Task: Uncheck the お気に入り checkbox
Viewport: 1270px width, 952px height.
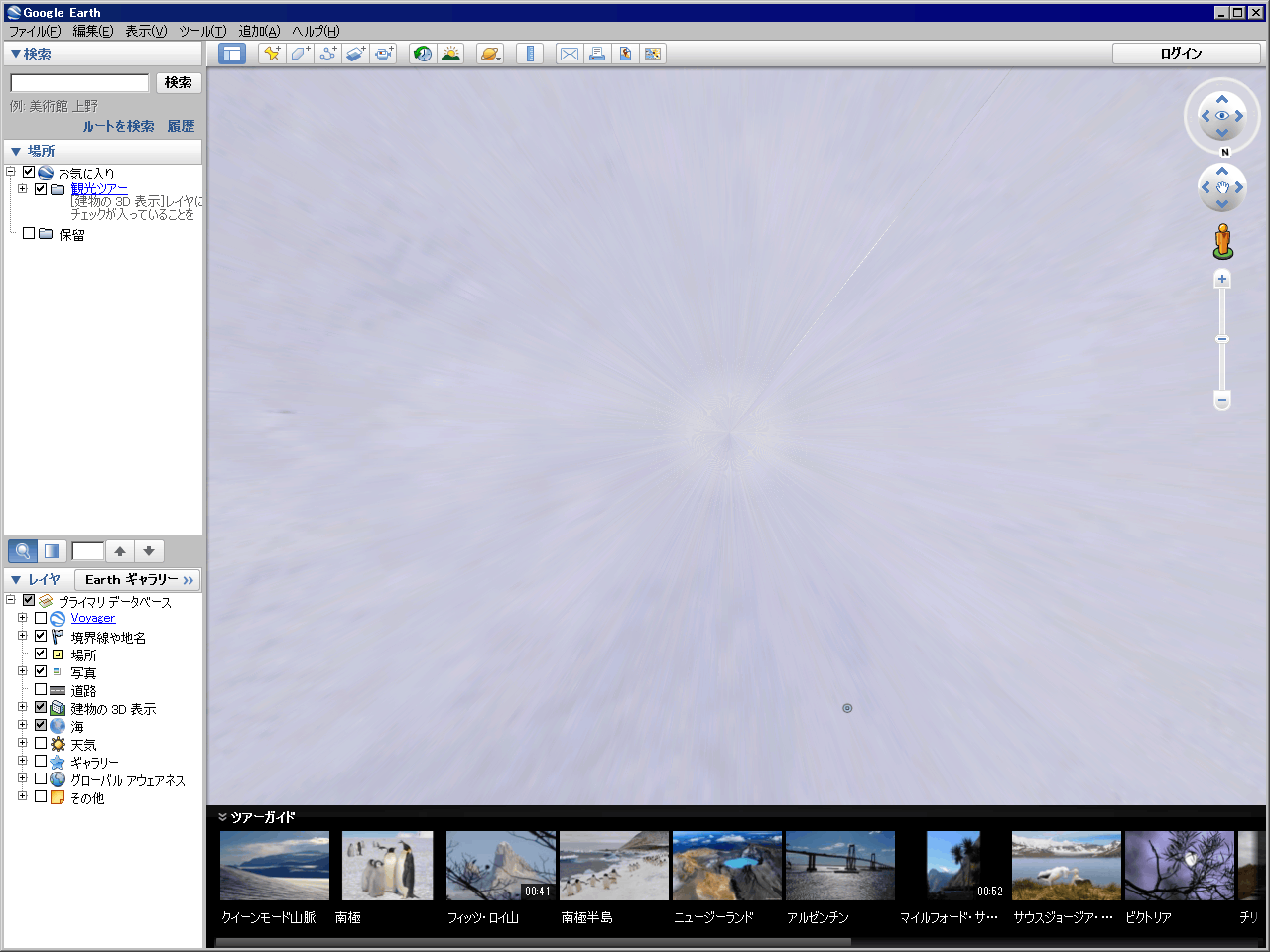Action: click(29, 172)
